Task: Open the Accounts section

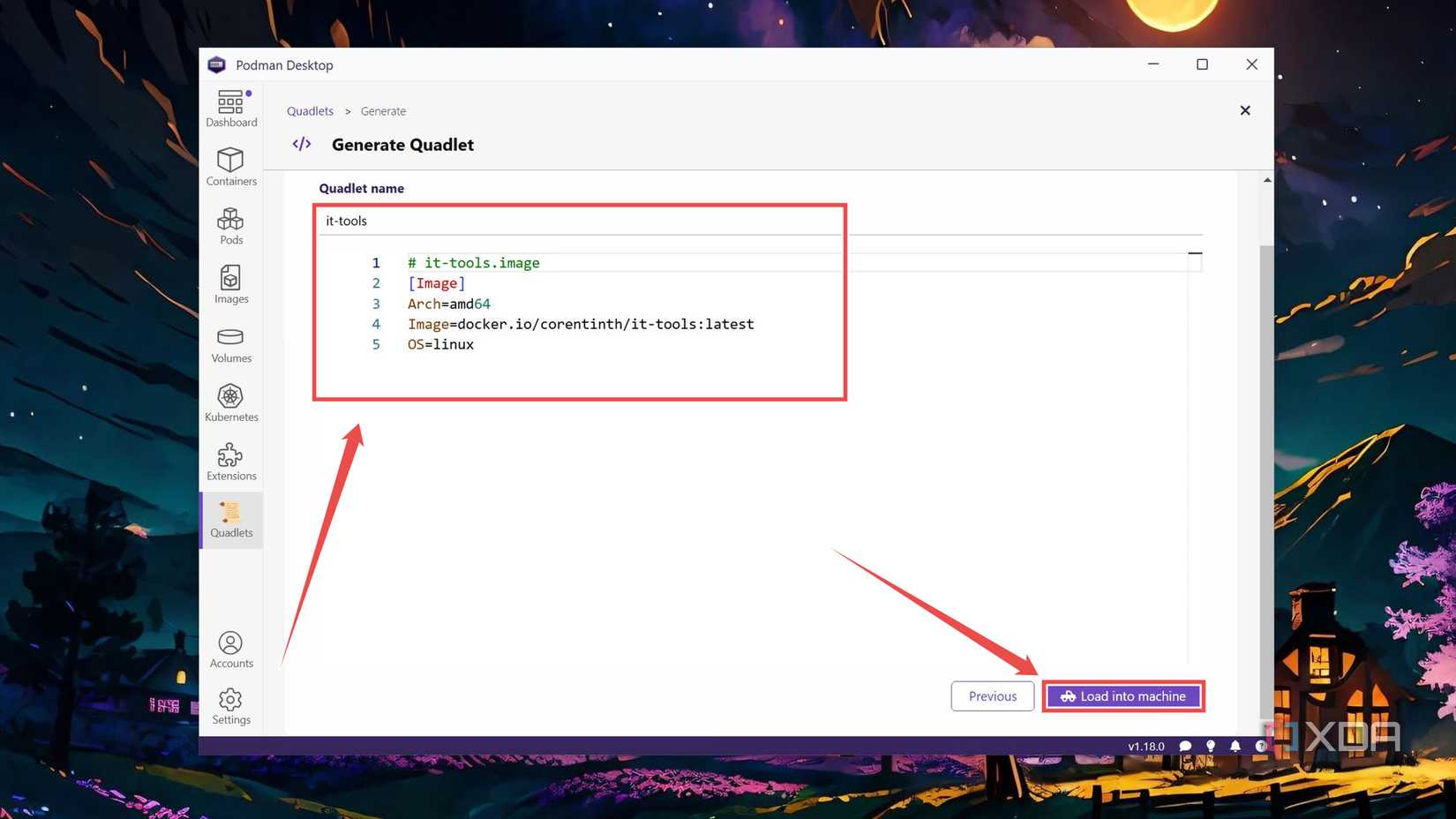Action: click(230, 649)
